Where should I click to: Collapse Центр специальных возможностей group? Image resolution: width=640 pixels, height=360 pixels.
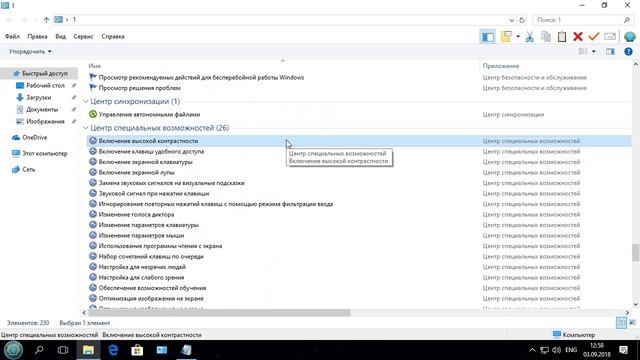85,128
